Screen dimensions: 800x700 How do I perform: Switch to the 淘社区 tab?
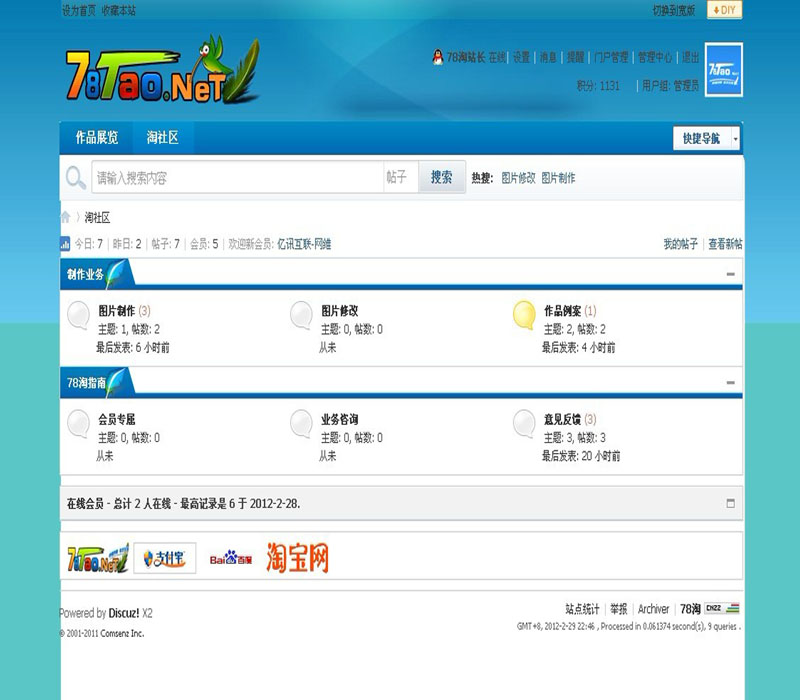[x=163, y=138]
